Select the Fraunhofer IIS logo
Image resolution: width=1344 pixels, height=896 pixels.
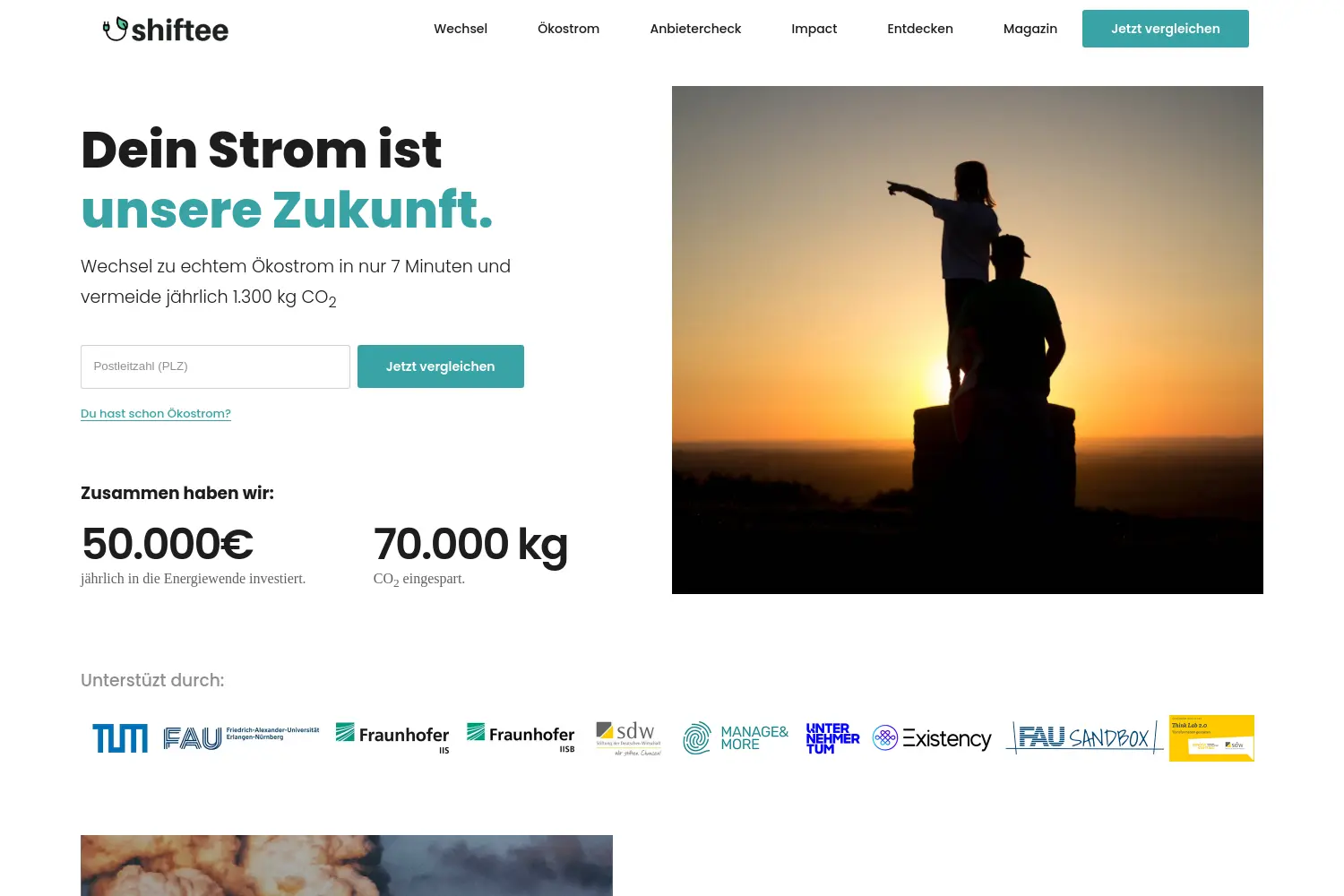[392, 738]
